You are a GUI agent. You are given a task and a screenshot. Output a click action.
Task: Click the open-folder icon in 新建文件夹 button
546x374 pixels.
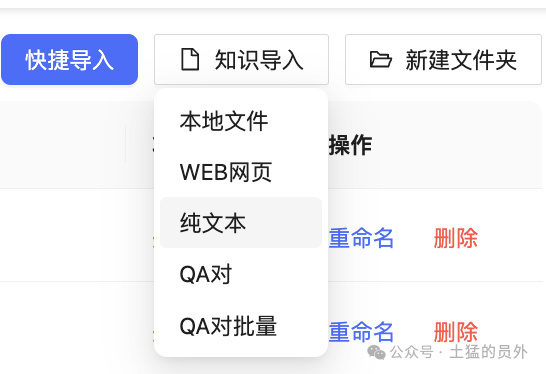[x=380, y=60]
